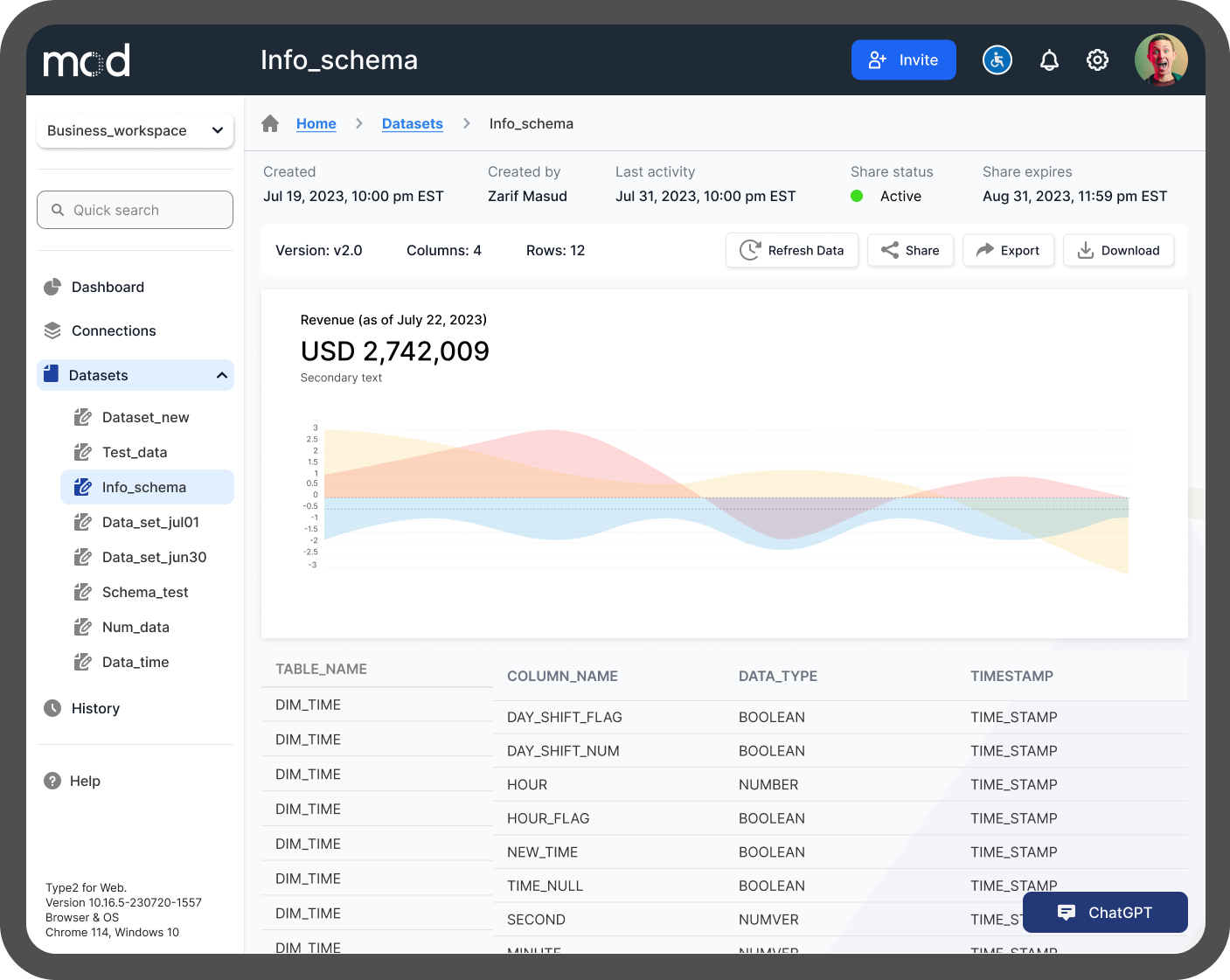Select Schema_test dataset
Image resolution: width=1230 pixels, height=980 pixels.
[x=146, y=592]
